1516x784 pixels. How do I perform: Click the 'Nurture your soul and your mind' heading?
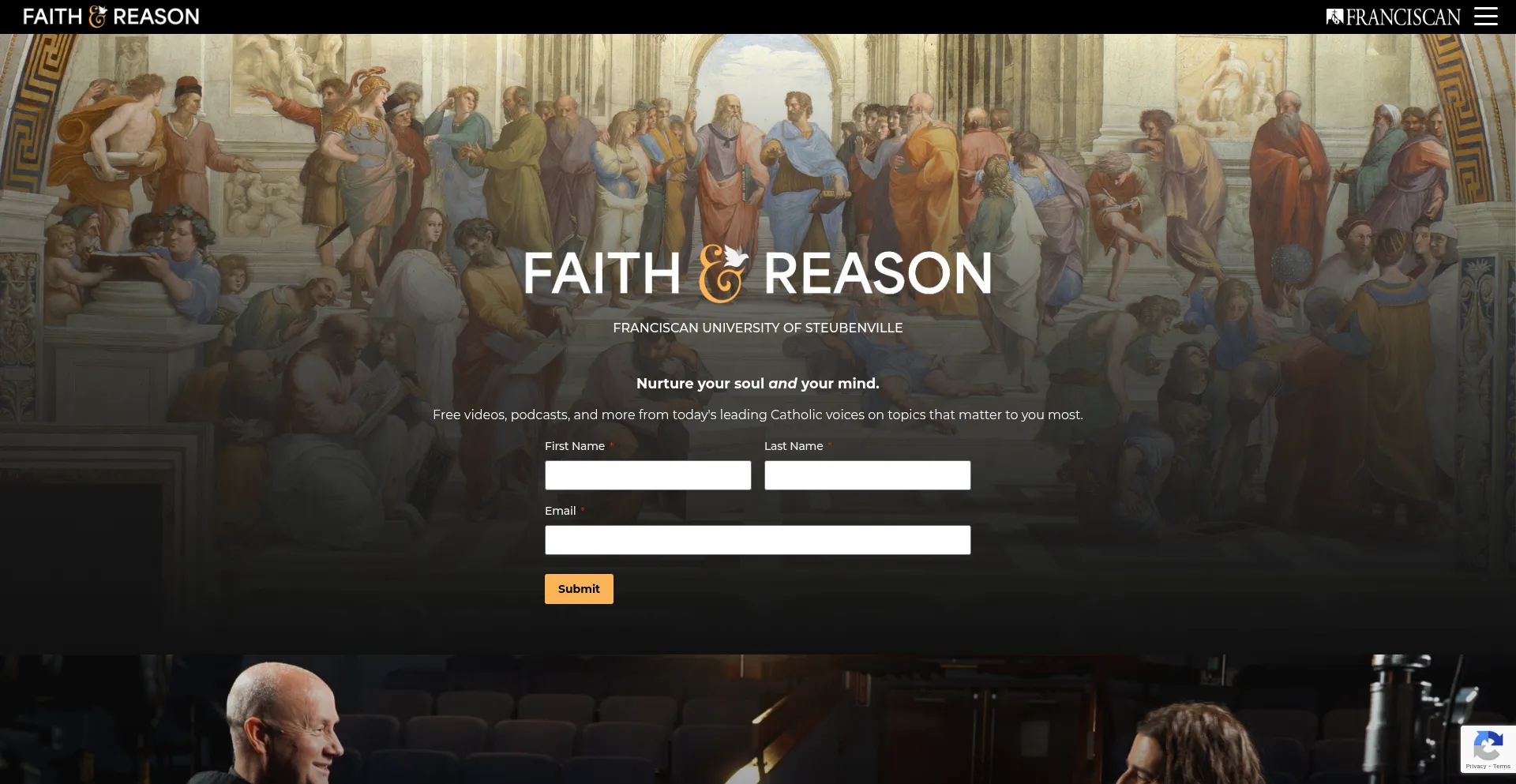758,384
